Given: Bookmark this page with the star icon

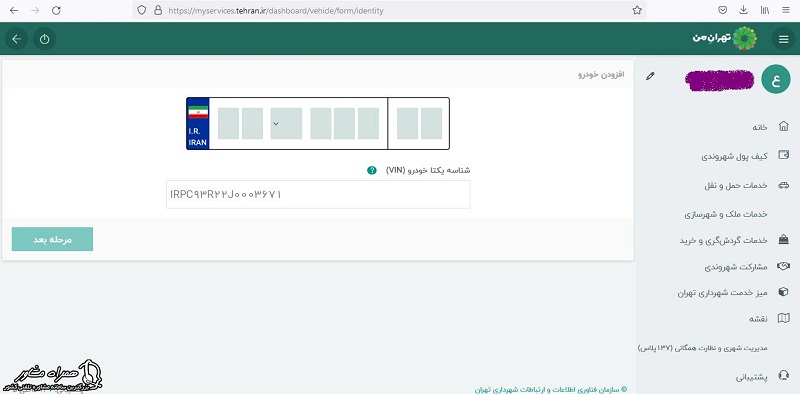Looking at the screenshot, I should tap(637, 10).
